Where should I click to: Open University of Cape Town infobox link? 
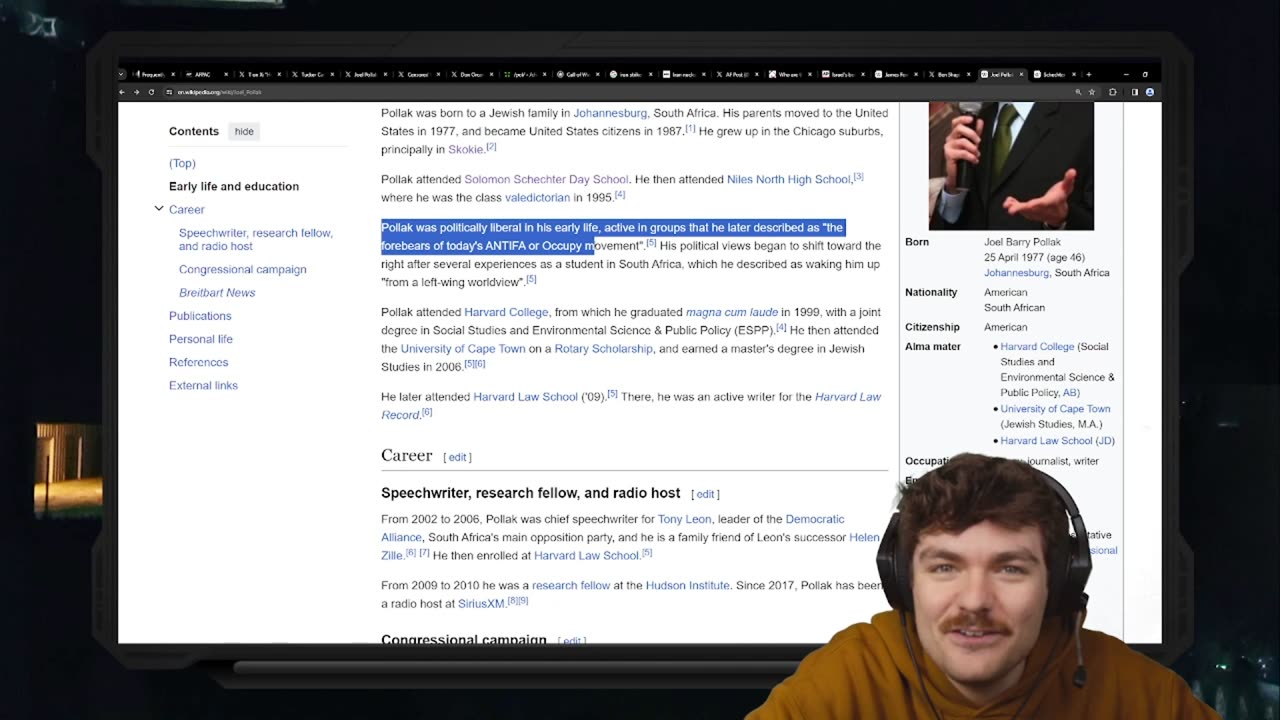[x=1055, y=409]
